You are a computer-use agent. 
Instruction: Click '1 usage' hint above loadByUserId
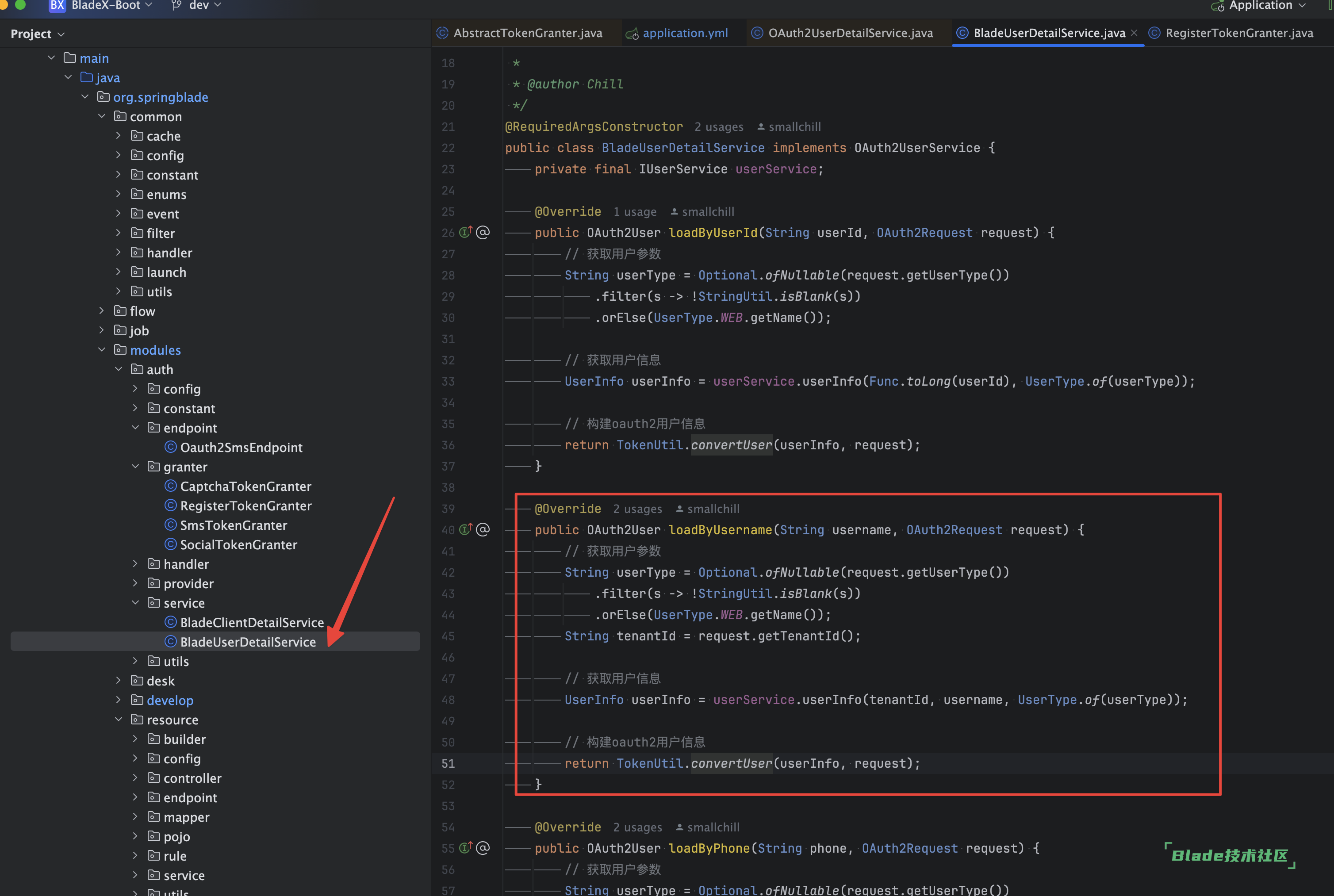[635, 212]
